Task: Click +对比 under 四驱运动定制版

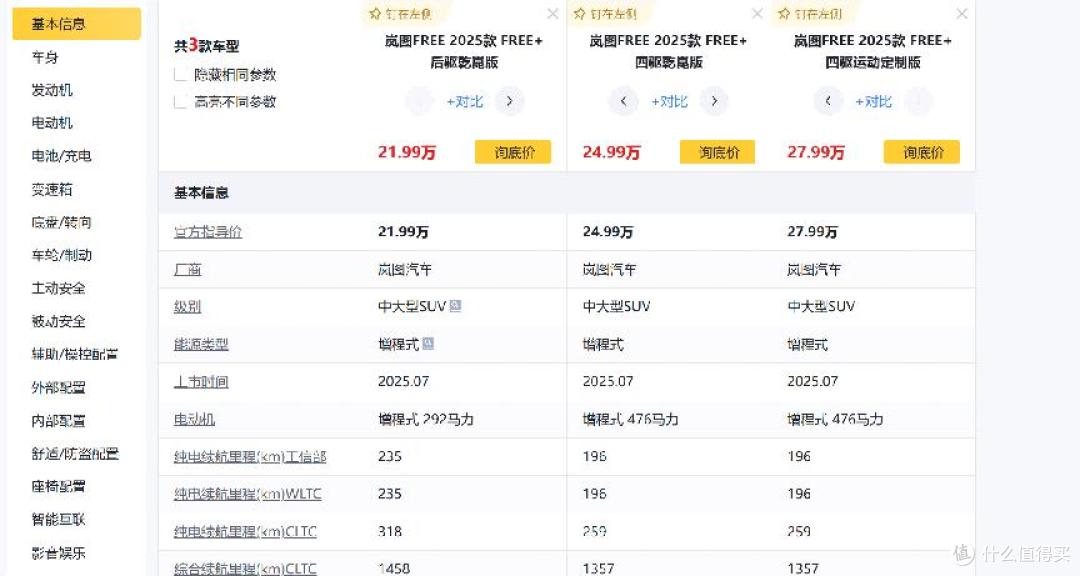Action: click(x=873, y=102)
